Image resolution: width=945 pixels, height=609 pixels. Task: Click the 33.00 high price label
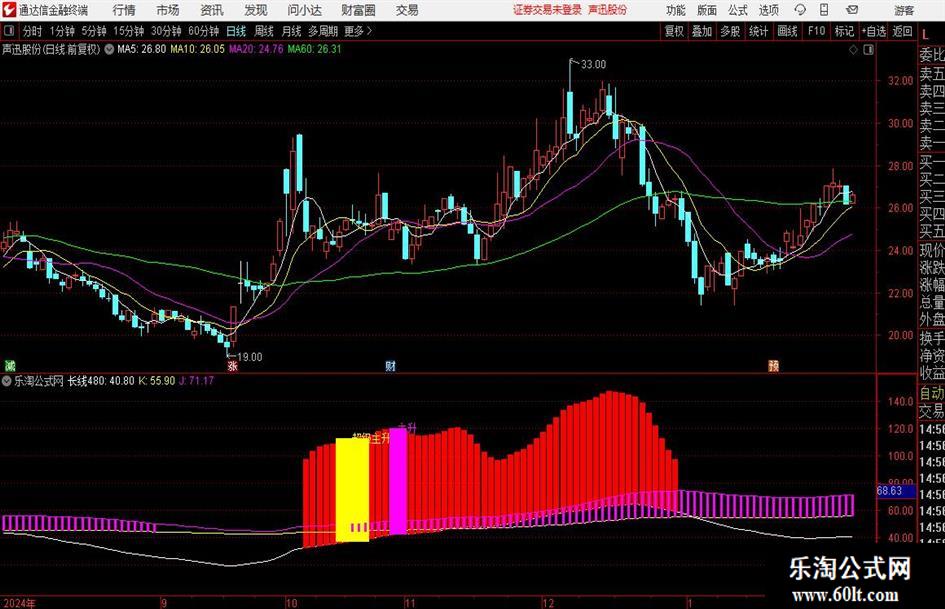pos(593,65)
